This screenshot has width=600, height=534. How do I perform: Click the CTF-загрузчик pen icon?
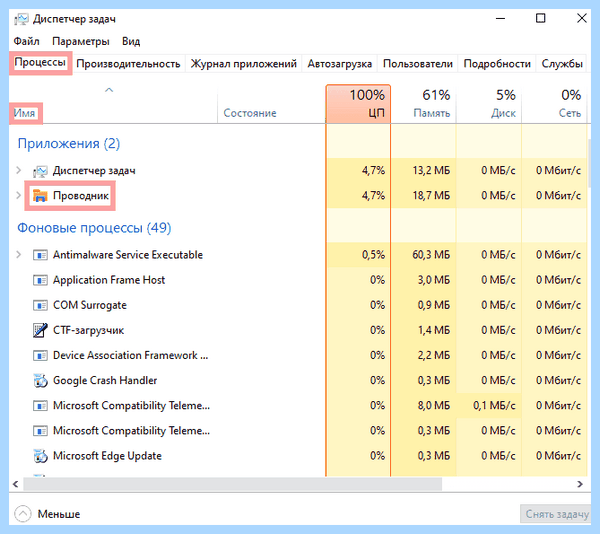(x=40, y=330)
